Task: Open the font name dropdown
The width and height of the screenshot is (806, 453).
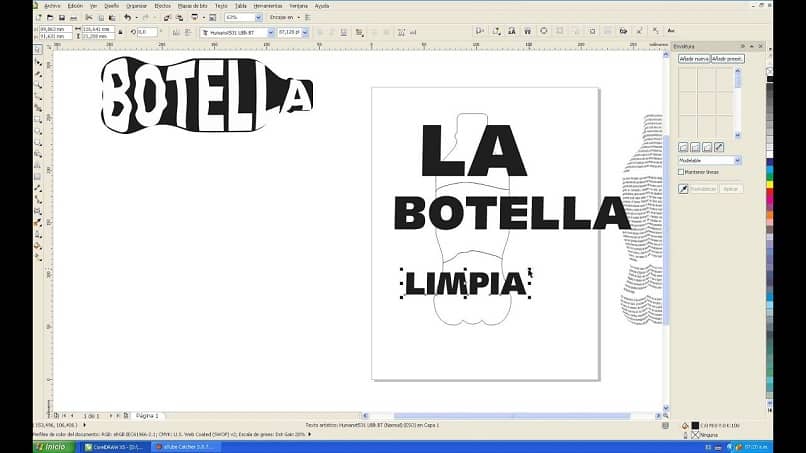Action: [x=270, y=32]
